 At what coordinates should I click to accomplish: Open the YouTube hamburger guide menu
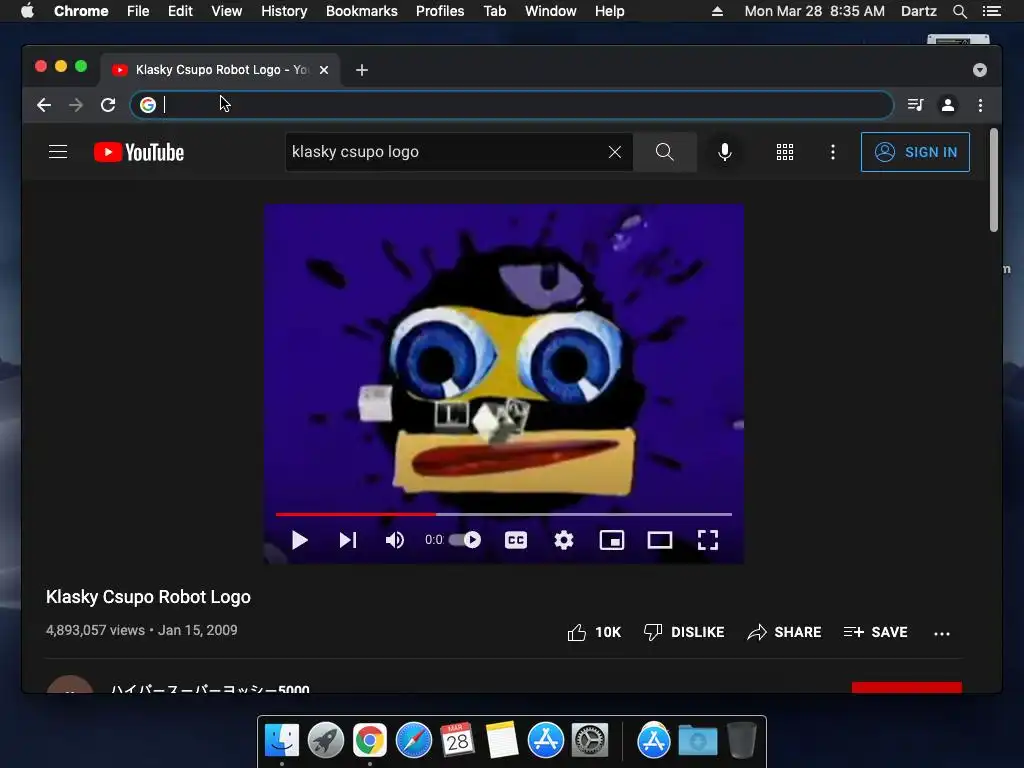tap(58, 152)
